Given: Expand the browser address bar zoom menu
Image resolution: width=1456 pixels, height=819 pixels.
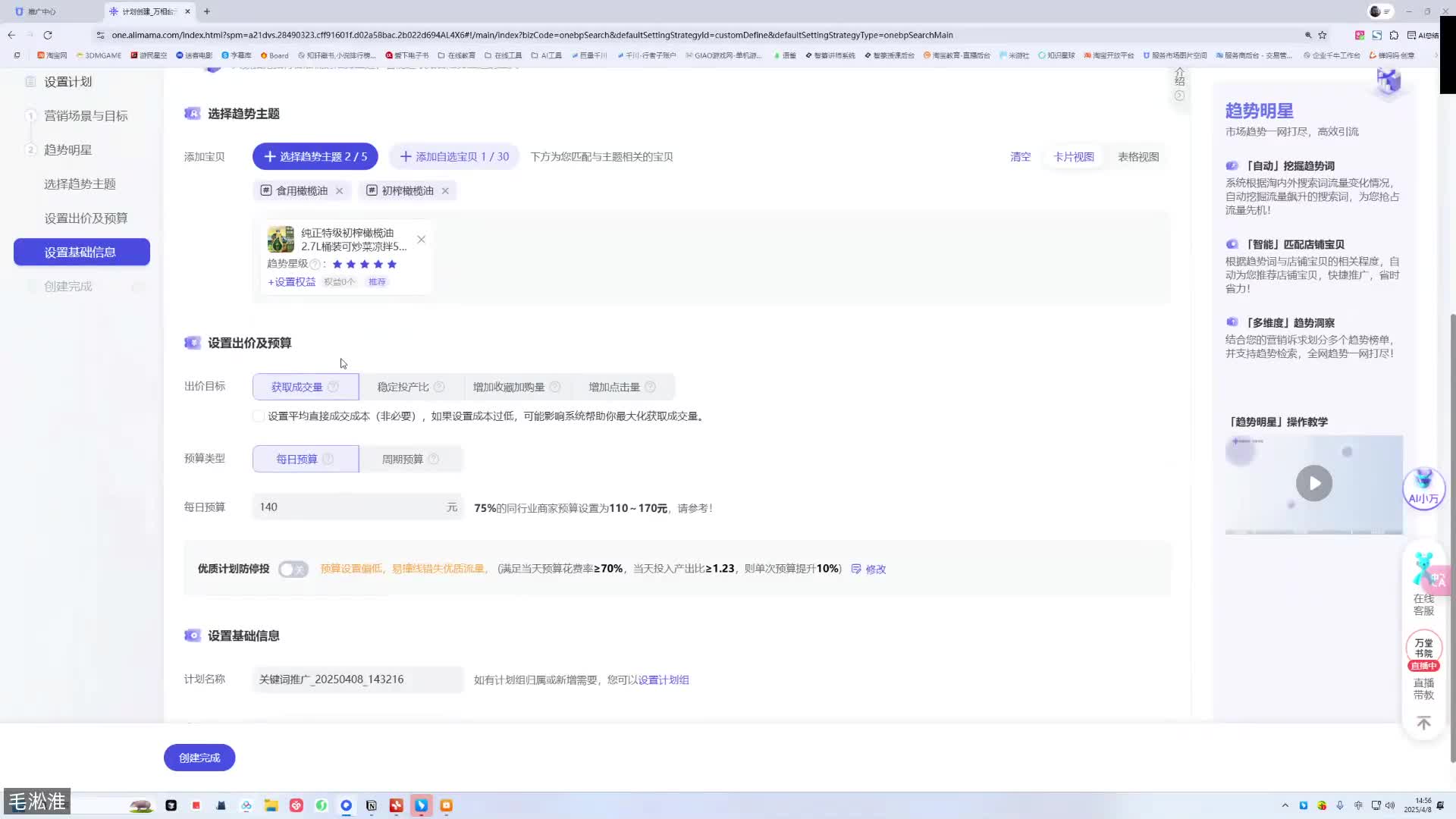Looking at the screenshot, I should click(x=1307, y=35).
